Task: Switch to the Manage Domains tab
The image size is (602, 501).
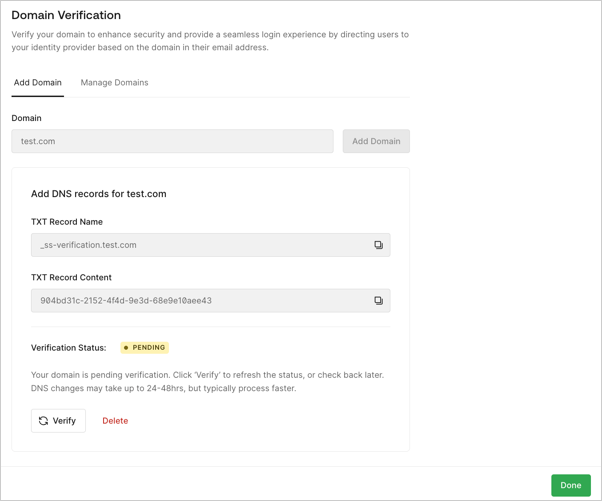Action: pyautogui.click(x=114, y=83)
